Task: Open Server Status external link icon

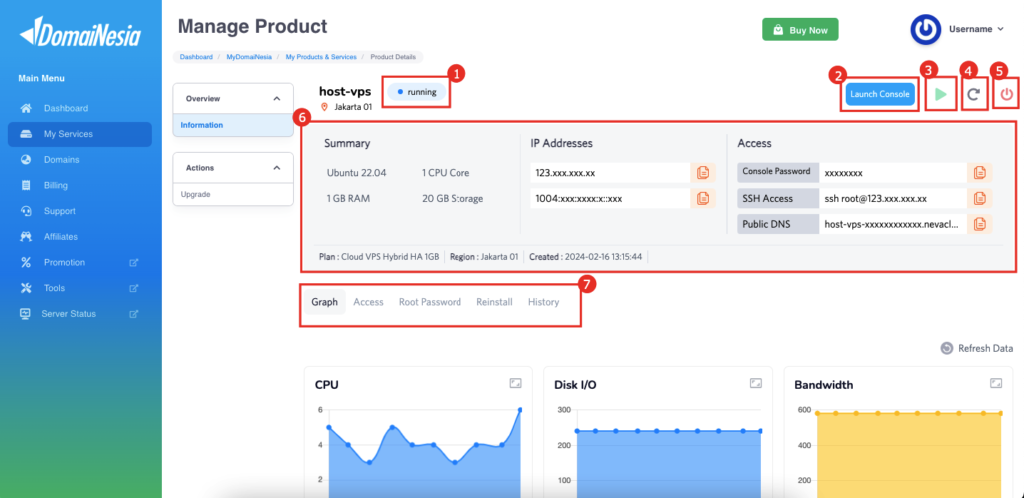Action: pos(134,314)
